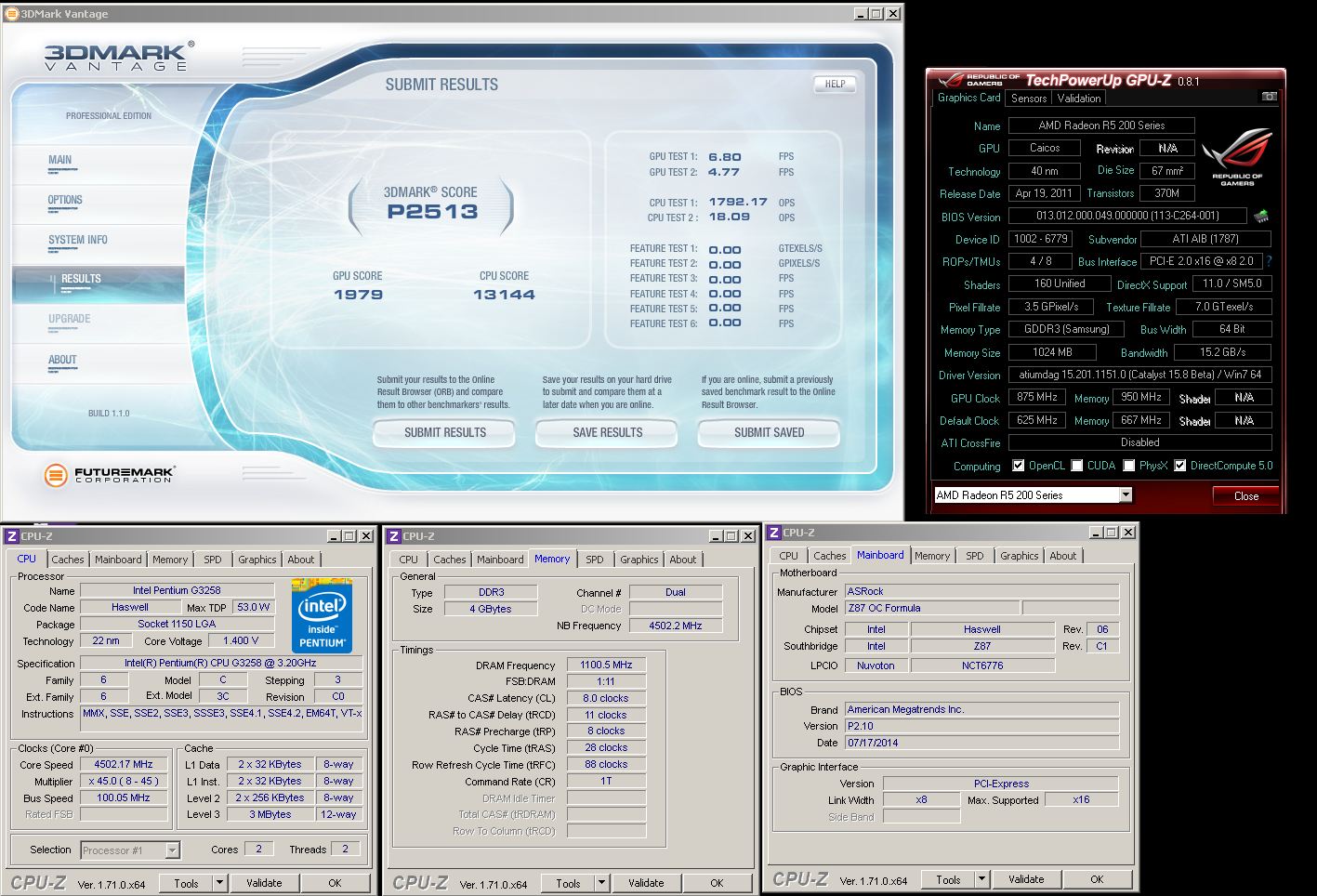Click the Intel Pentium G3258 name field
Image resolution: width=1317 pixels, height=896 pixels.
click(177, 590)
